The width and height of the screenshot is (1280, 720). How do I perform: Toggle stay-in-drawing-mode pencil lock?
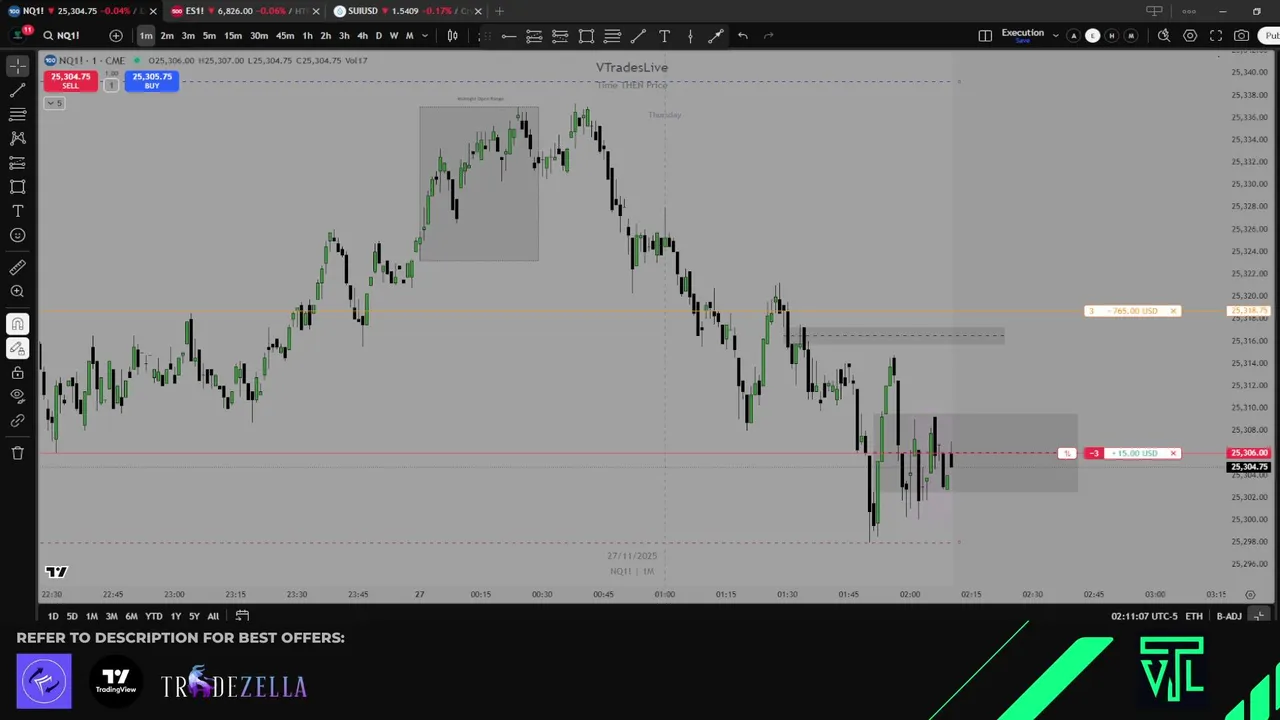tap(17, 348)
